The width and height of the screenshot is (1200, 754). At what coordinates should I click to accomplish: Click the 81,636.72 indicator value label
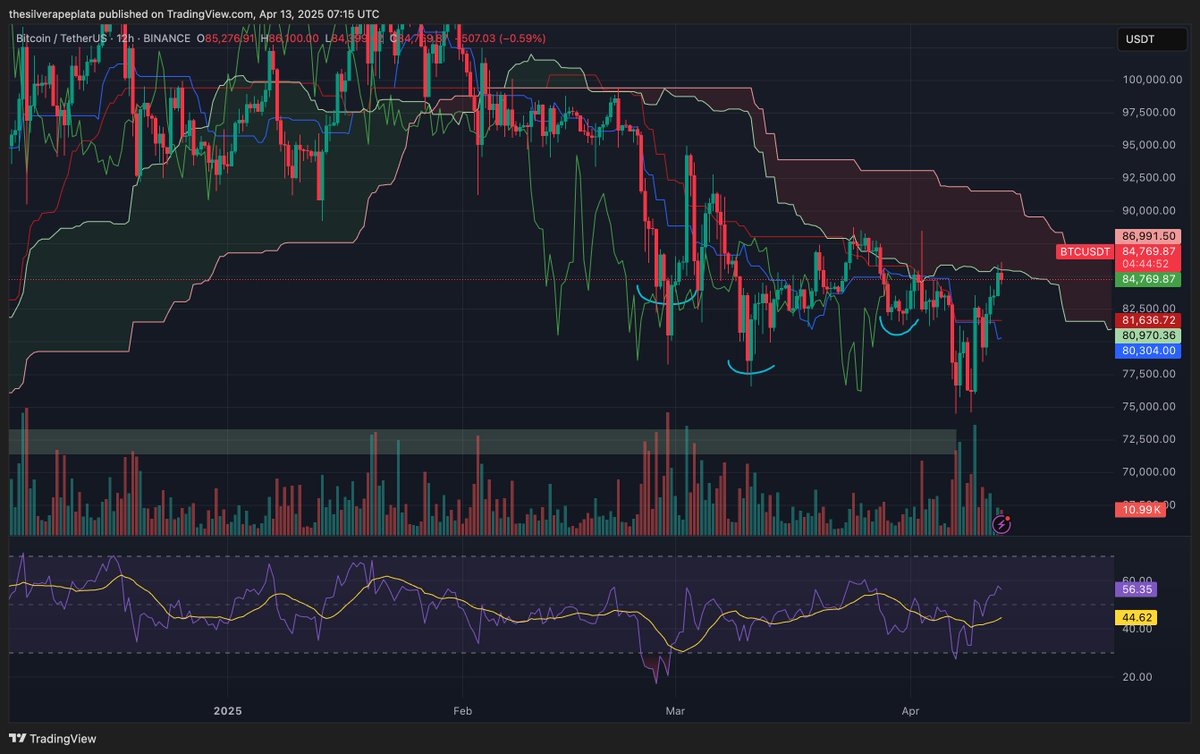1150,319
